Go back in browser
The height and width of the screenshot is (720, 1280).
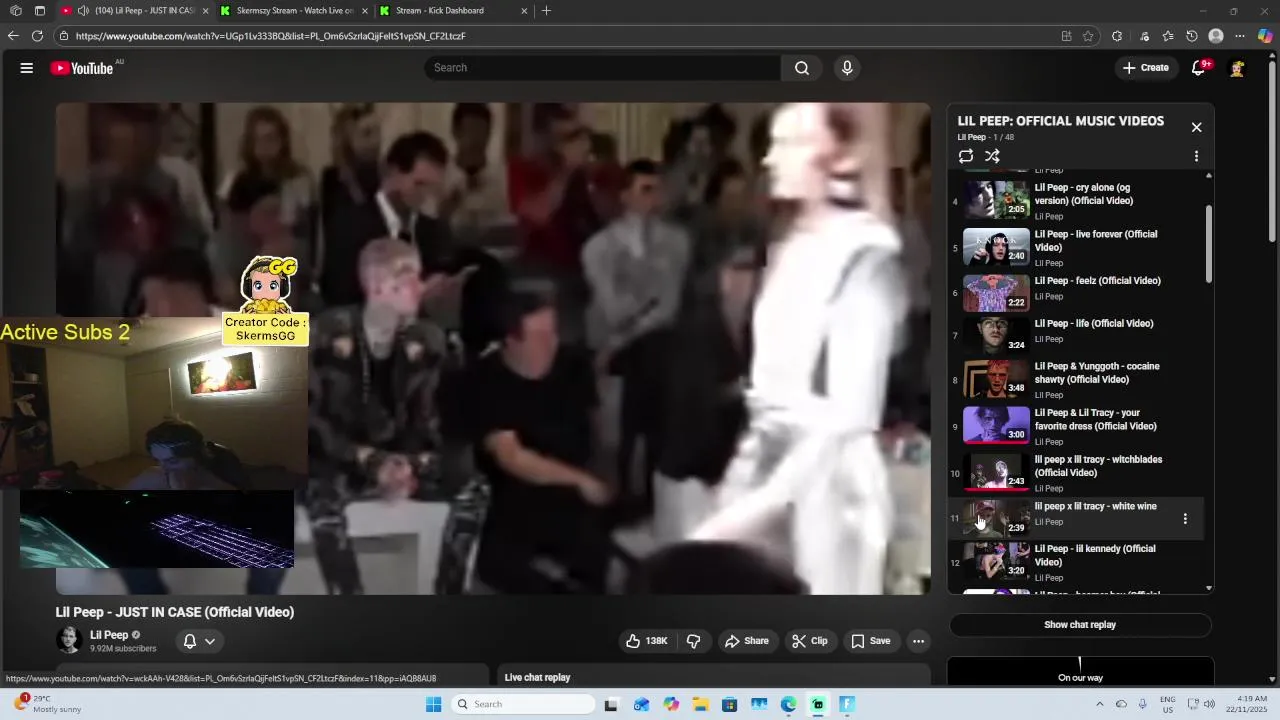click(13, 36)
